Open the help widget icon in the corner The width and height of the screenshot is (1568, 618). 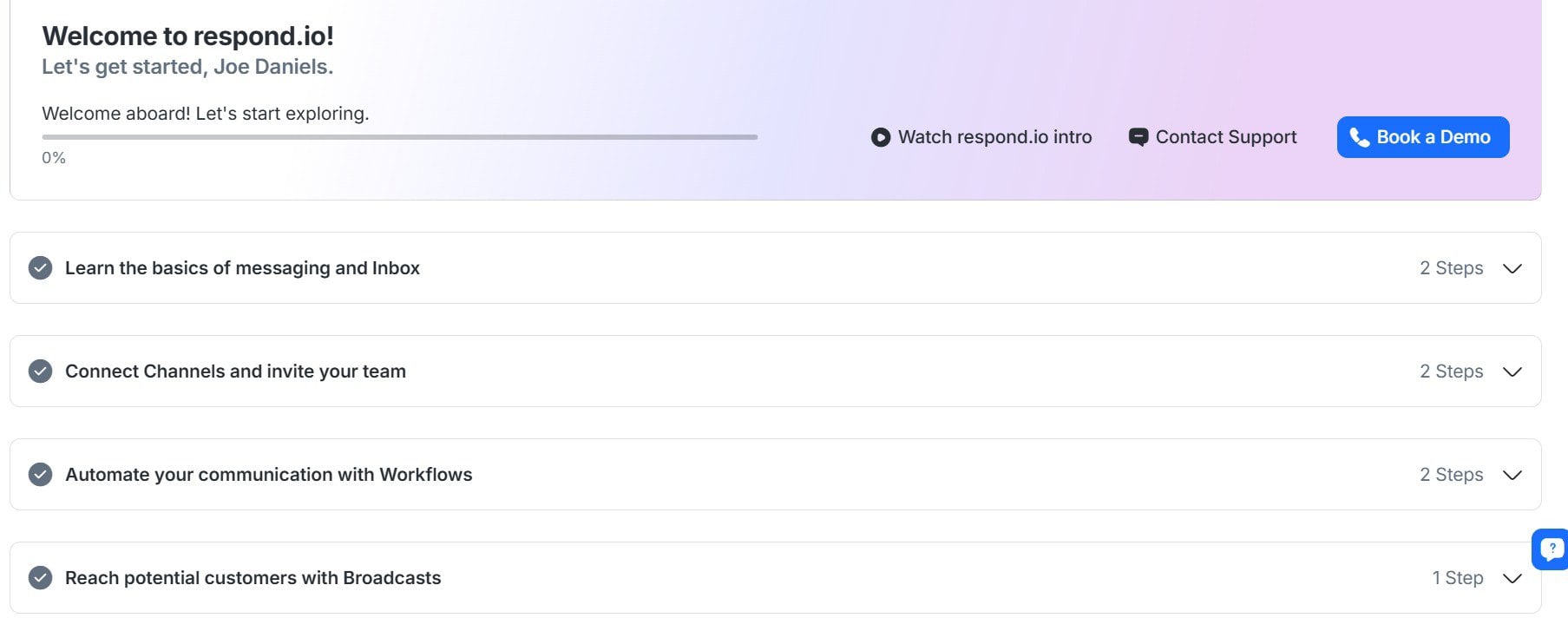[x=1550, y=549]
